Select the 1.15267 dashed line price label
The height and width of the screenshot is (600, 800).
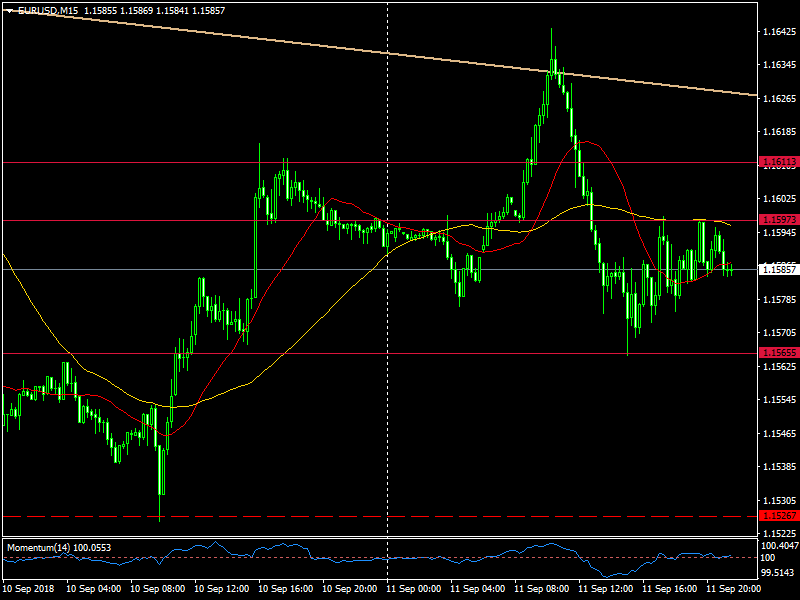[x=778, y=516]
